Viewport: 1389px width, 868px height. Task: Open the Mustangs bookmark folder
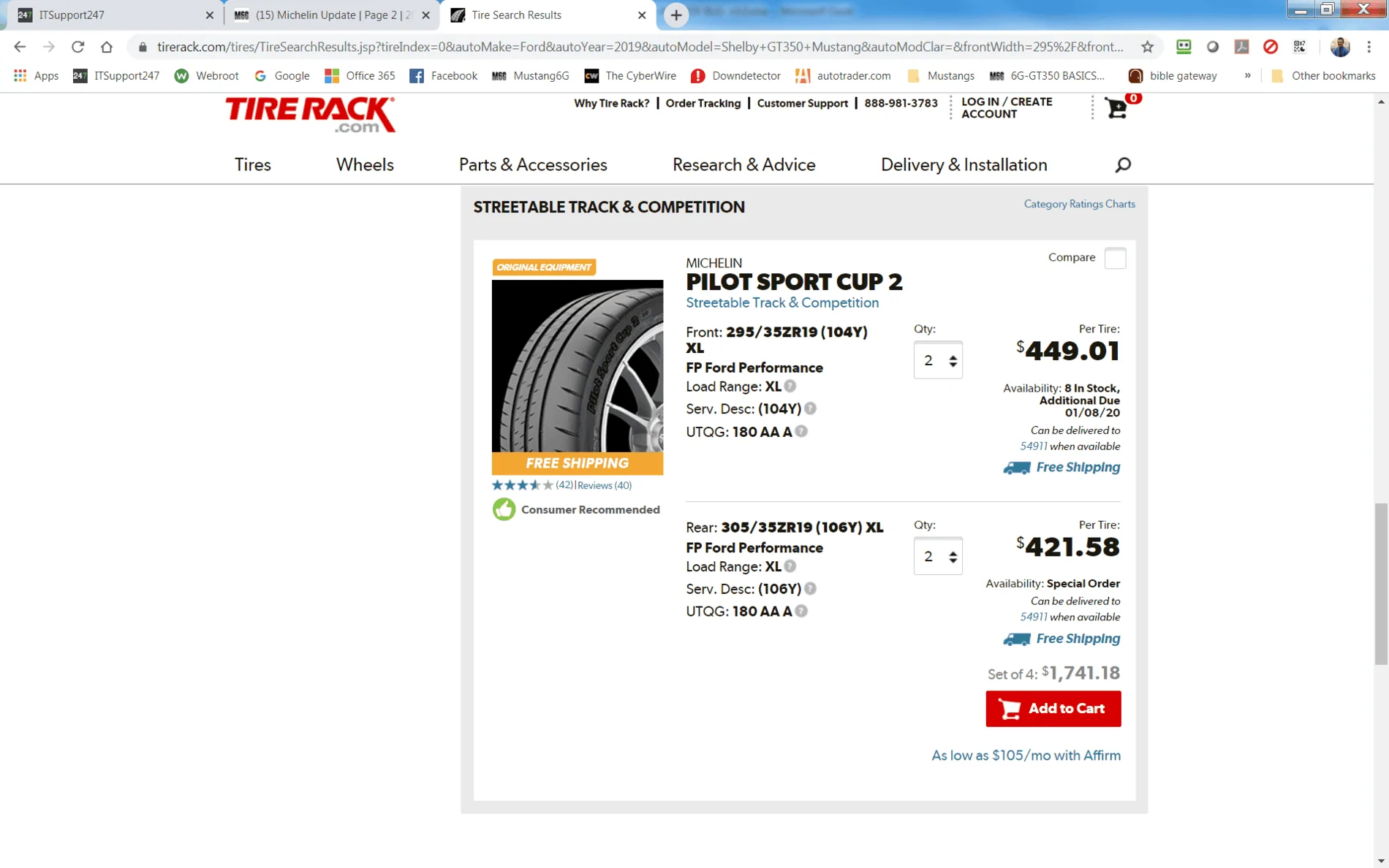click(x=940, y=75)
